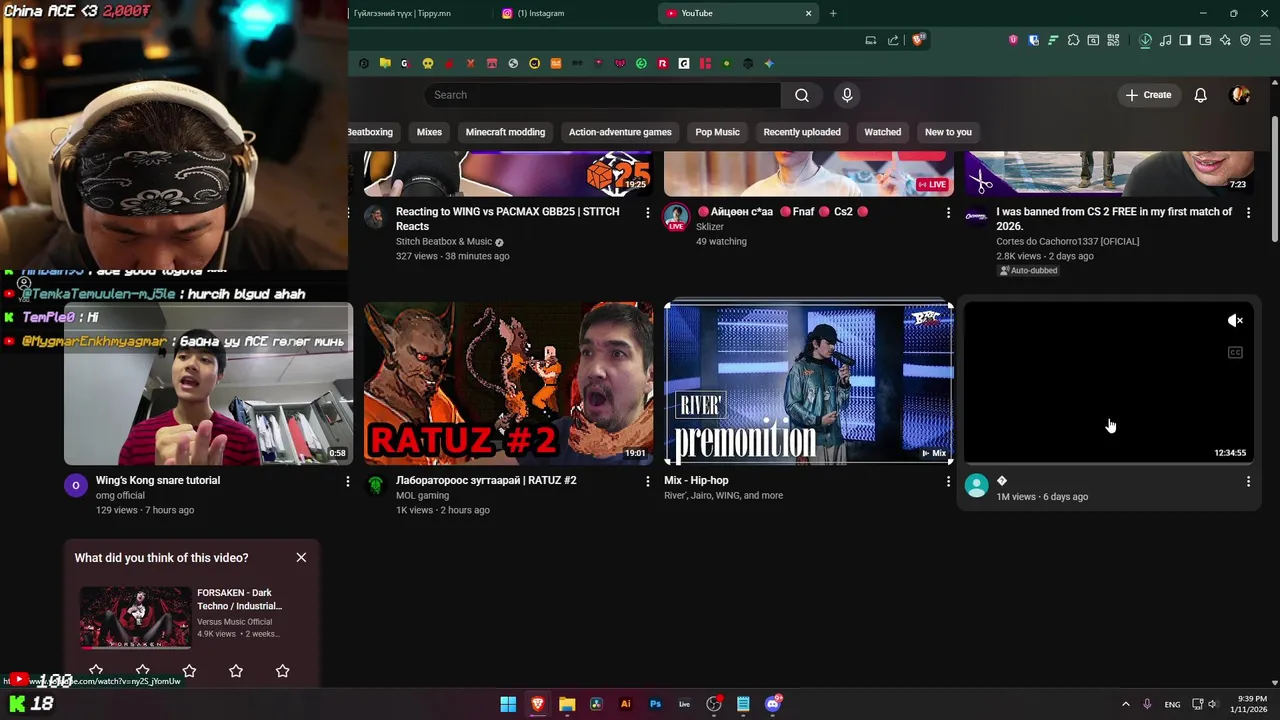This screenshot has height=720, width=1280.
Task: Open Adobe Illustrator from the taskbar
Action: (626, 704)
